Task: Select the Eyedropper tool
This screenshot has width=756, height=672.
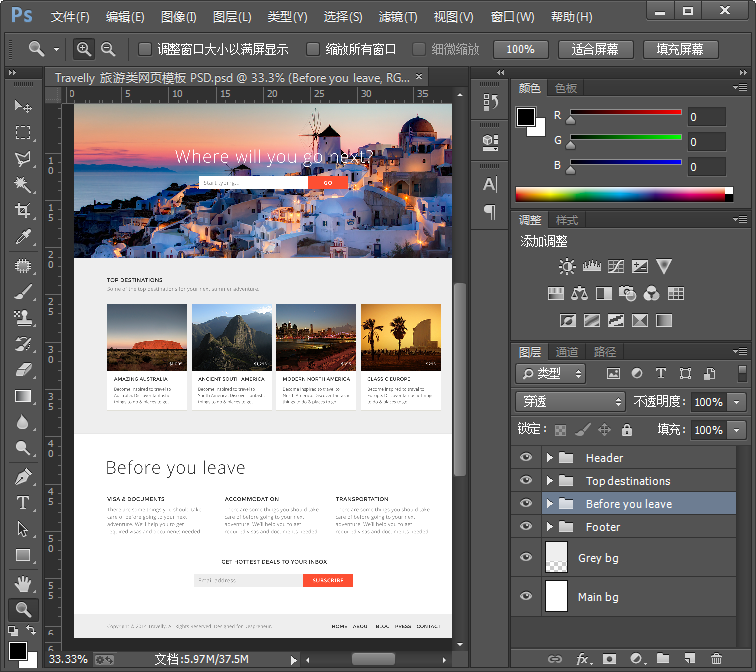Action: click(x=23, y=237)
